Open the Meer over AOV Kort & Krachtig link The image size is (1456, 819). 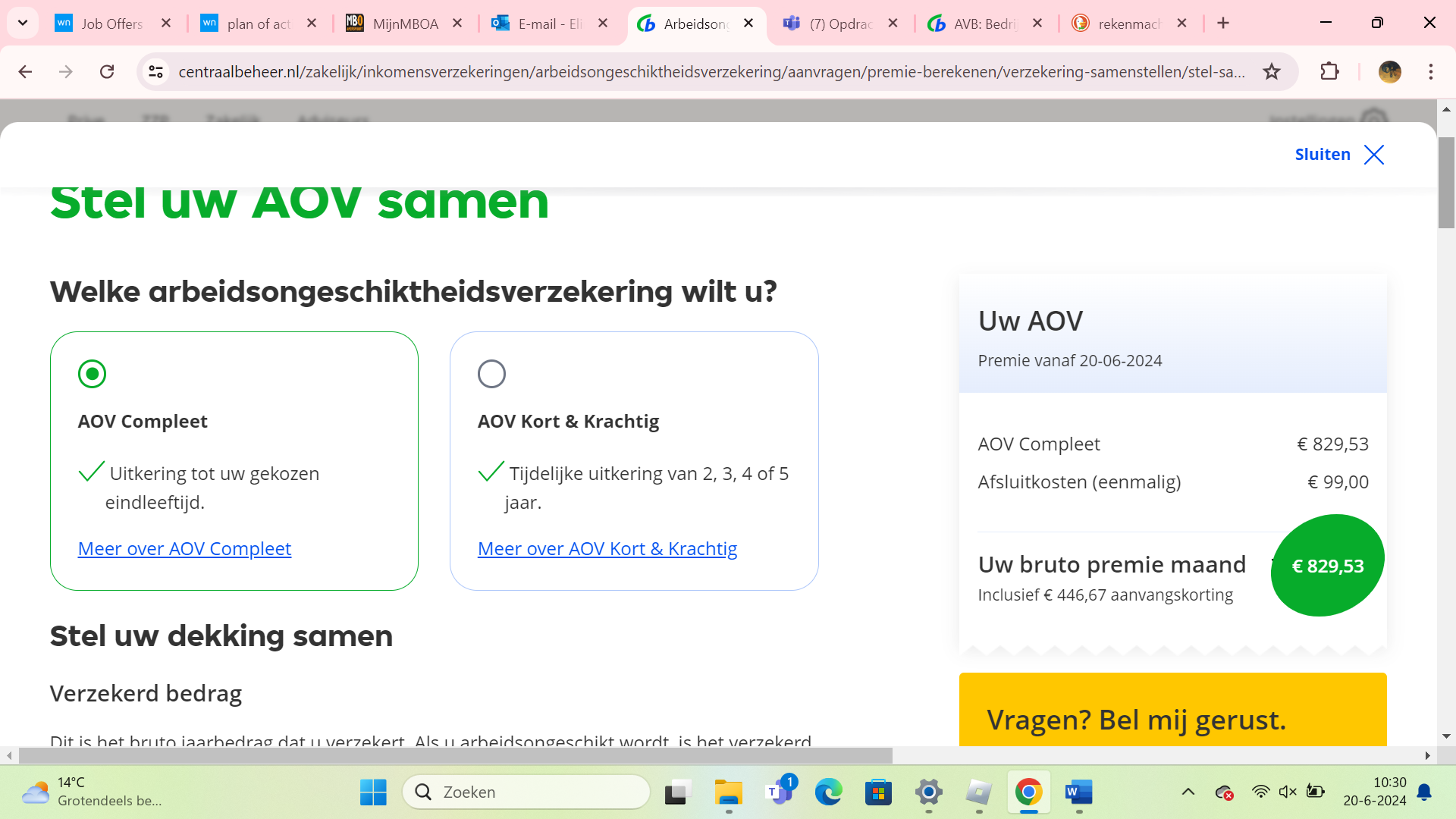(x=607, y=548)
